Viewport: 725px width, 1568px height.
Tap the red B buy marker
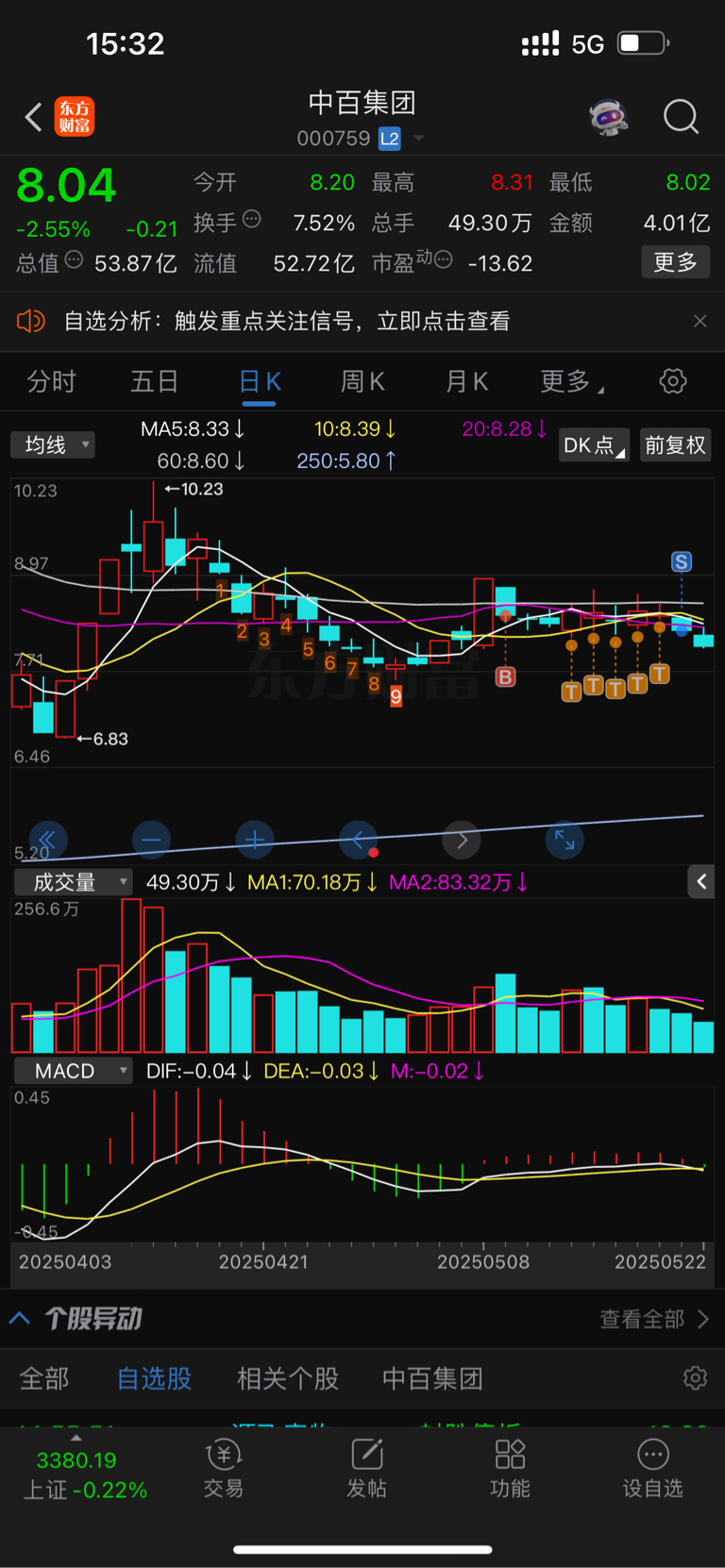pyautogui.click(x=505, y=676)
